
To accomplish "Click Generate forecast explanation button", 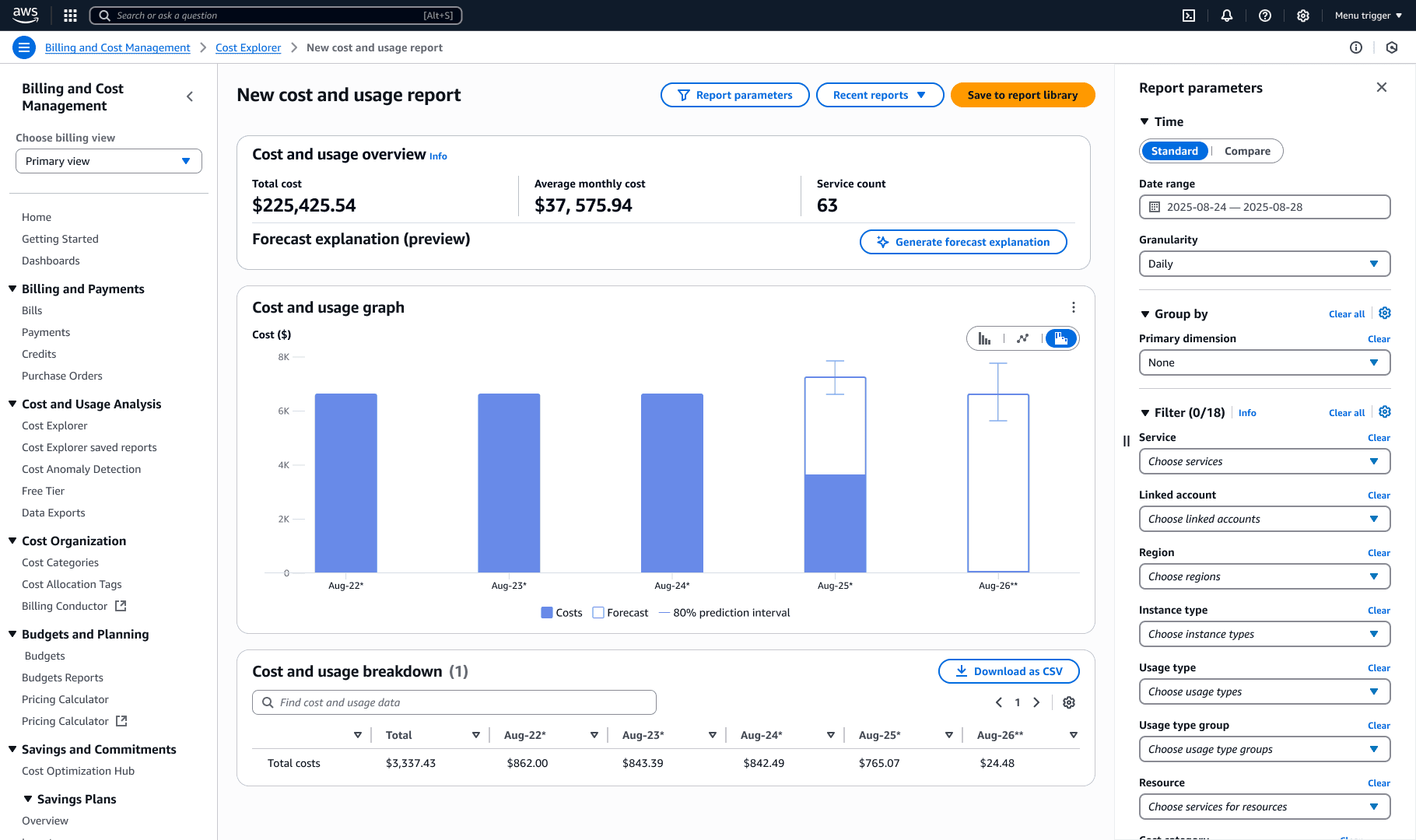I will pyautogui.click(x=963, y=242).
